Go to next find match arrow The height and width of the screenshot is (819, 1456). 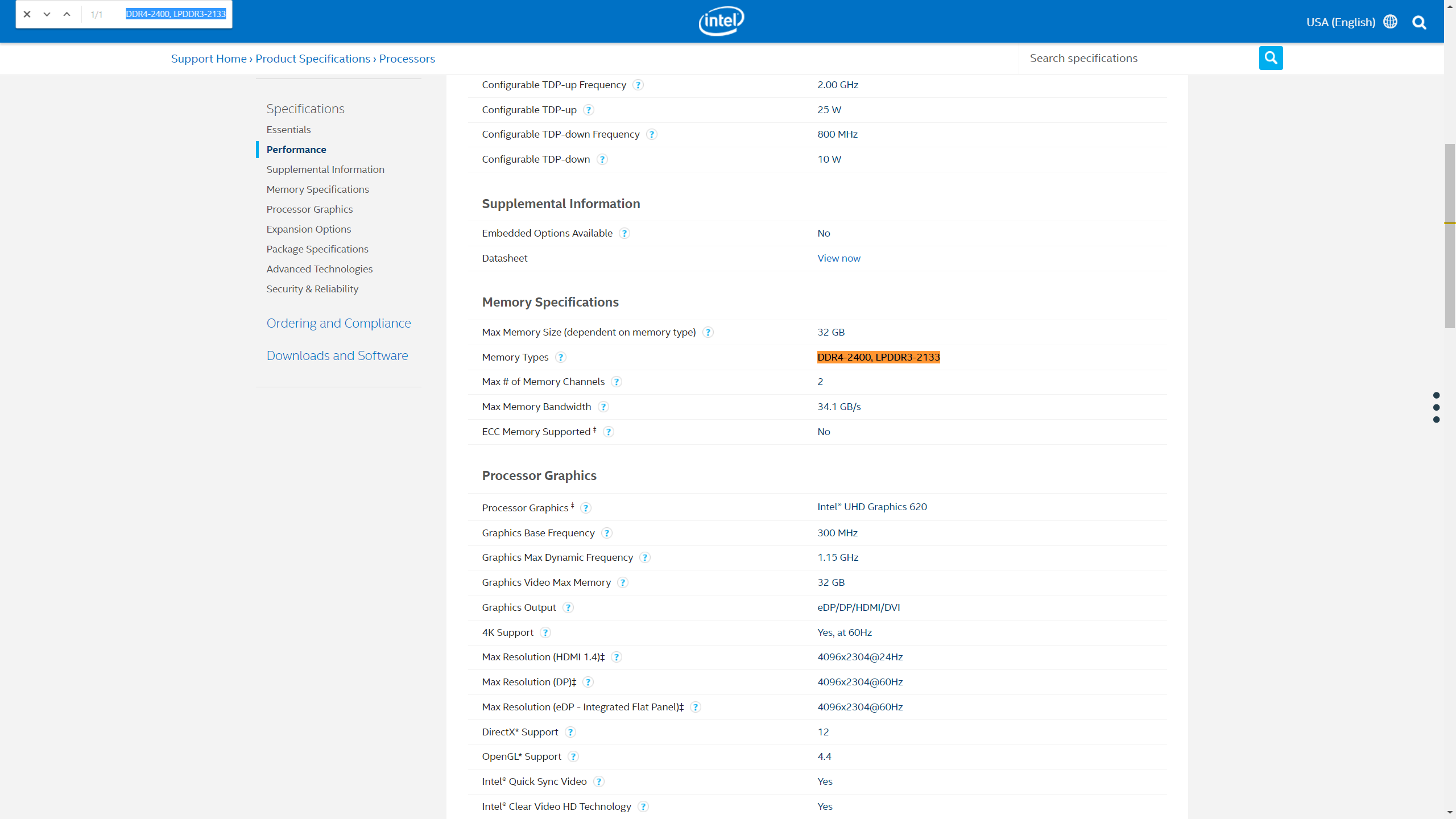(47, 14)
